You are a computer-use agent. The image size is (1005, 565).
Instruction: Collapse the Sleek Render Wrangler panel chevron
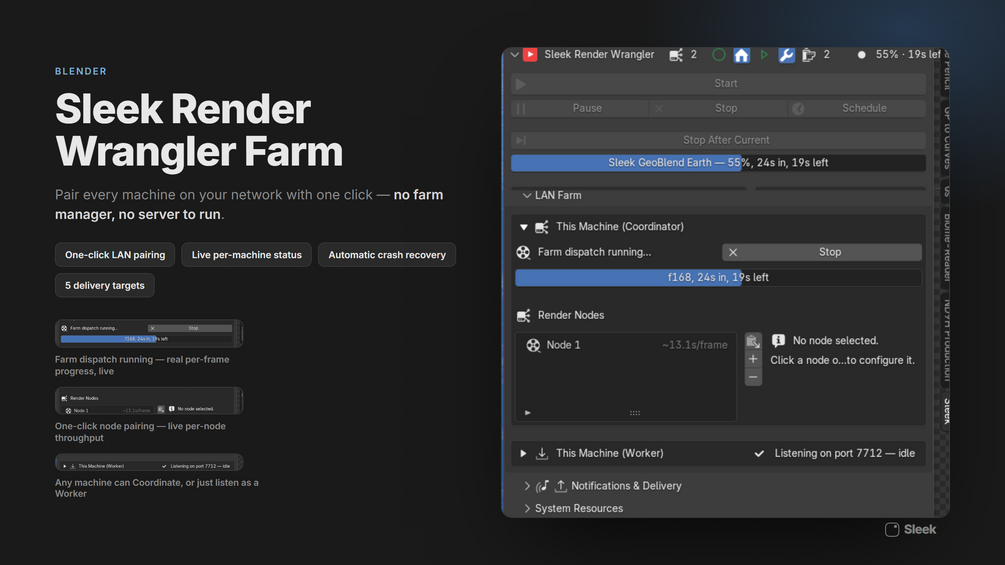point(515,55)
